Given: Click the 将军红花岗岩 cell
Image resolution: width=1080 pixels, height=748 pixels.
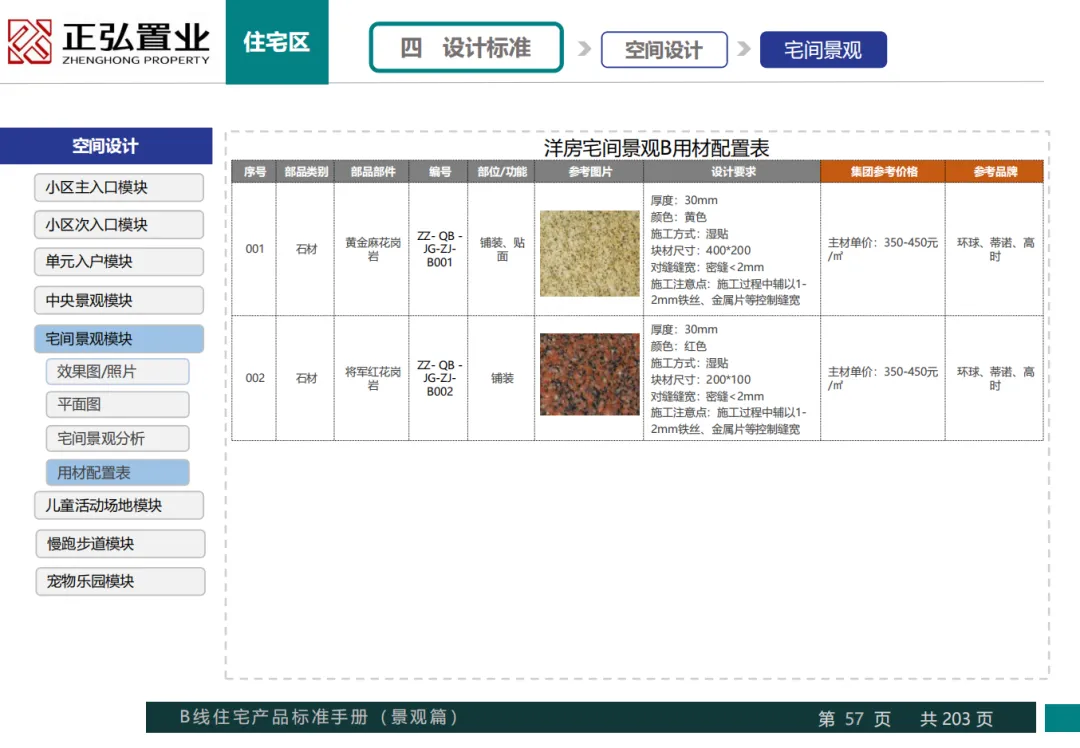Looking at the screenshot, I should pyautogui.click(x=373, y=378).
